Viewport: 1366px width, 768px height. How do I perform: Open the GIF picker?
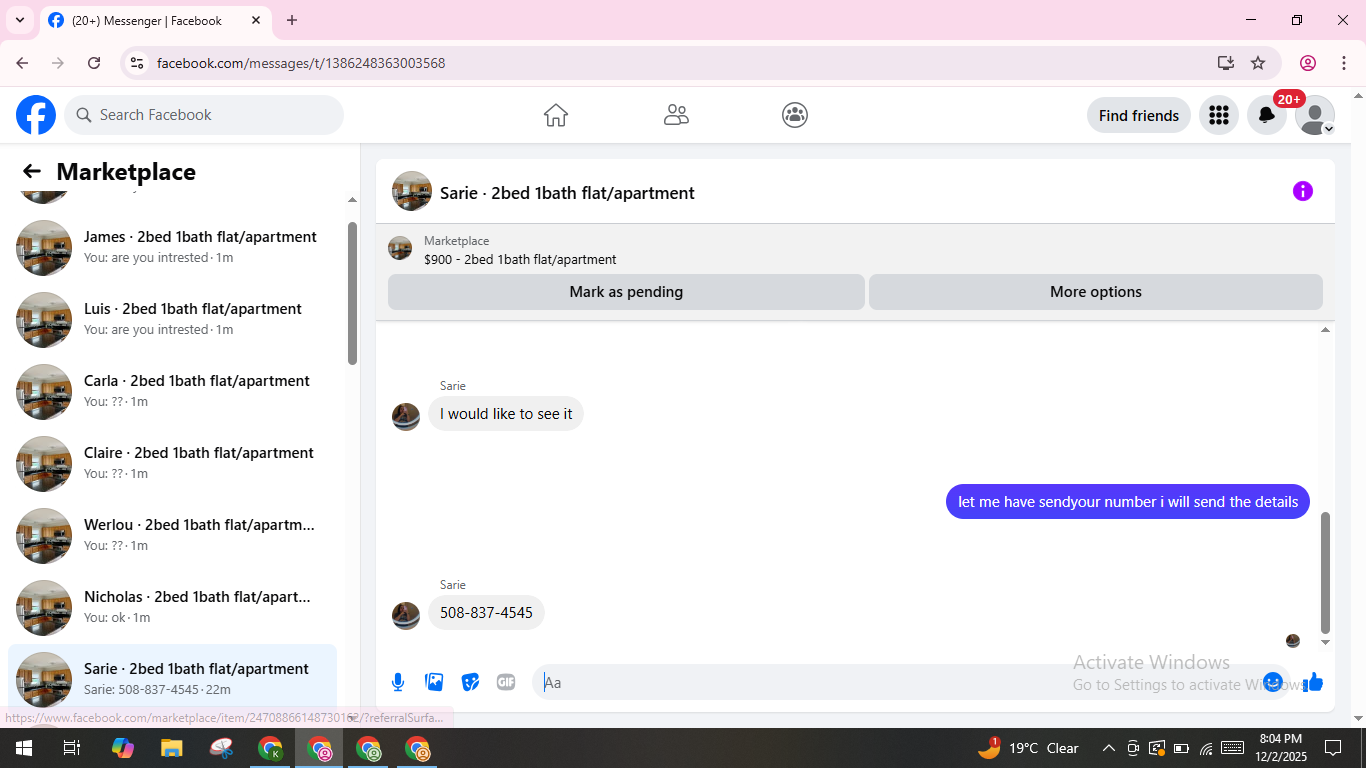pos(506,682)
